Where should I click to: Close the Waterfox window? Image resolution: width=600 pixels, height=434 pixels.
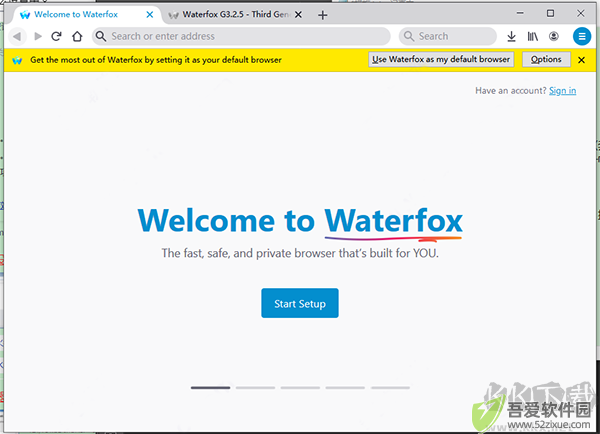[580, 13]
